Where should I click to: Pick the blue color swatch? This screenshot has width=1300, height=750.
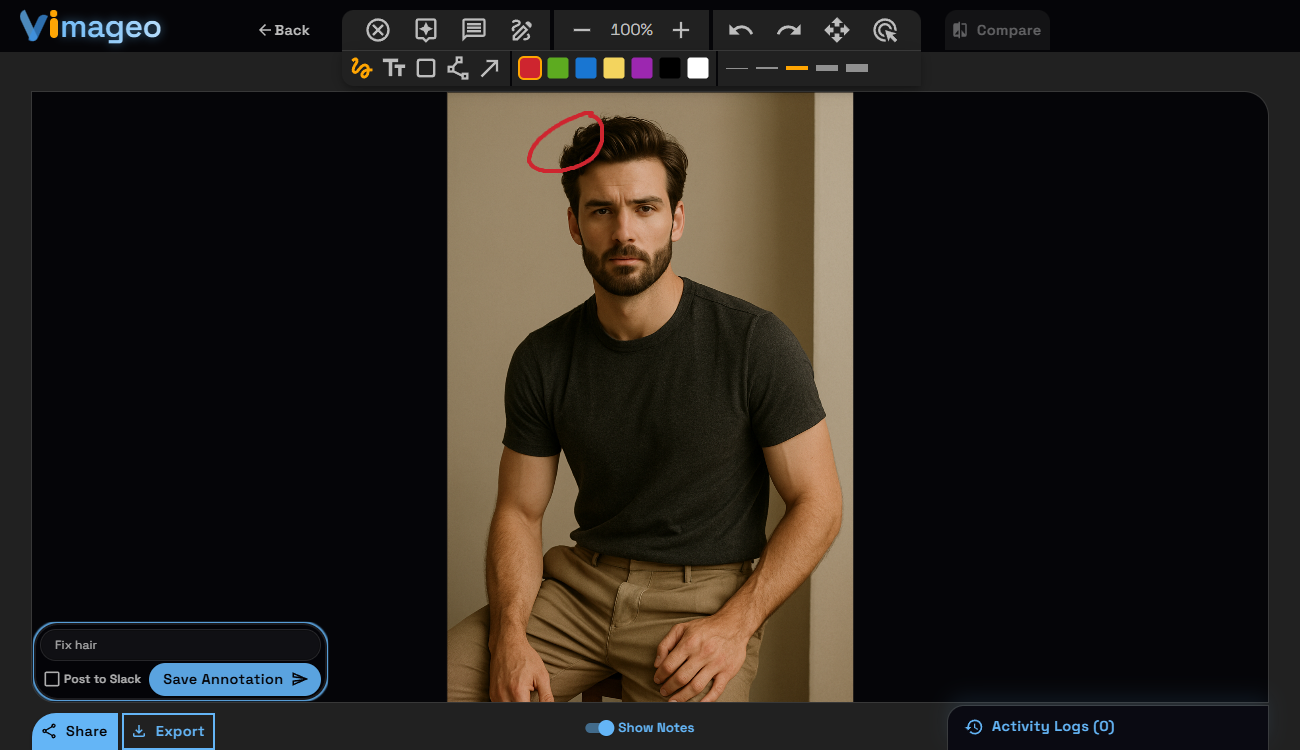coord(586,68)
